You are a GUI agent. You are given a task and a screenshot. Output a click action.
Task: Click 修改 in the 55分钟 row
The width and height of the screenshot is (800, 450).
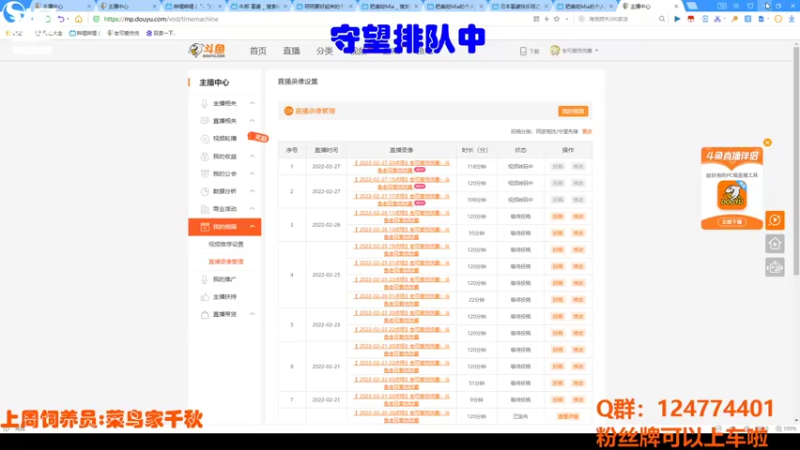click(578, 233)
